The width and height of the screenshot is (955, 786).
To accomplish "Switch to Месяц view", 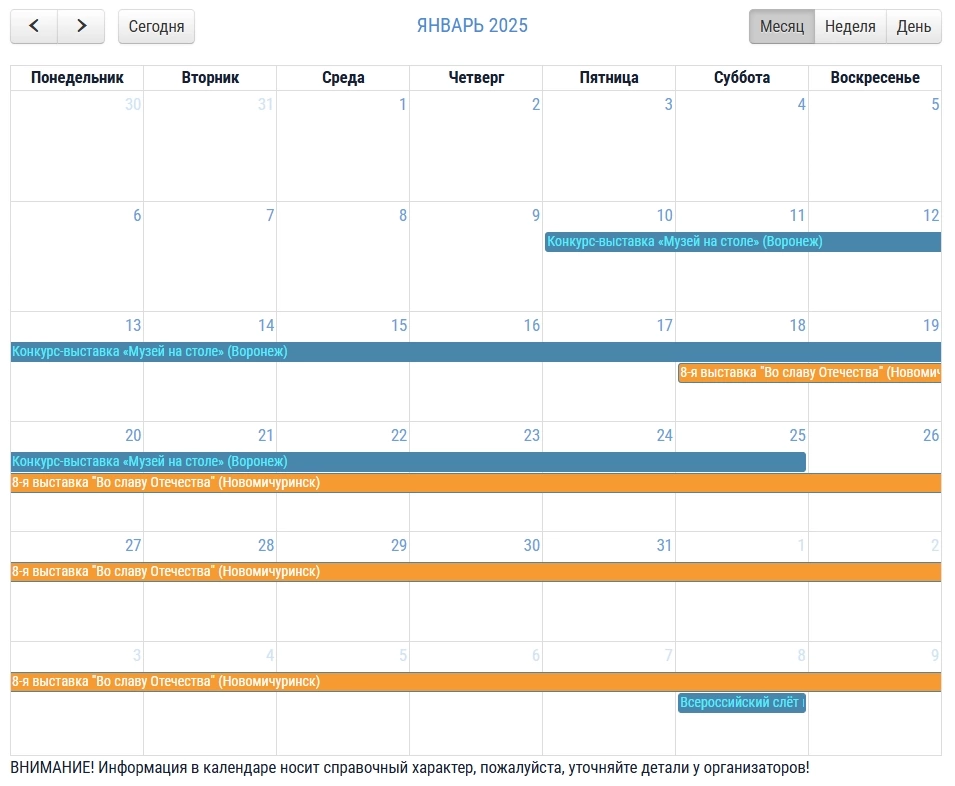I will click(781, 26).
